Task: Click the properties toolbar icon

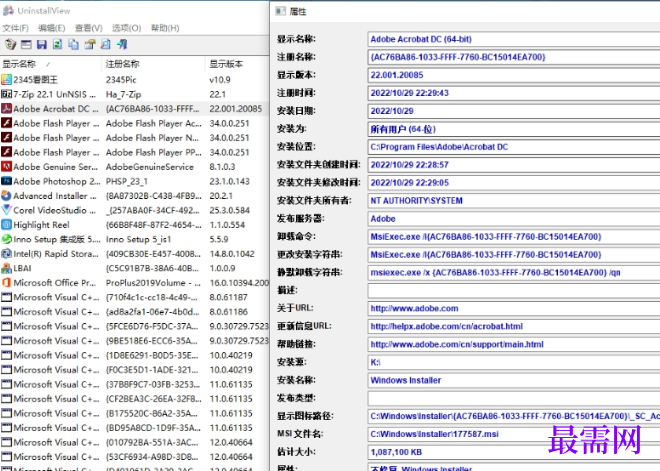Action: (90, 44)
